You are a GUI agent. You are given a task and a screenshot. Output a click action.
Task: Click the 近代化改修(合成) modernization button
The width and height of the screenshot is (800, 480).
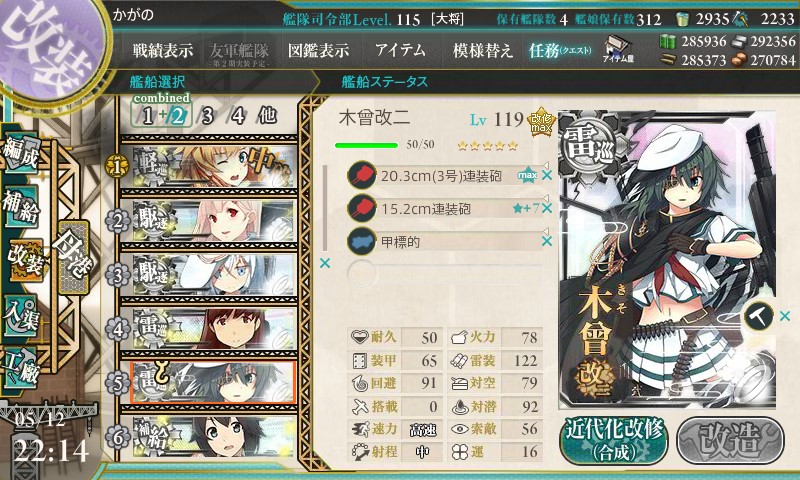(614, 441)
